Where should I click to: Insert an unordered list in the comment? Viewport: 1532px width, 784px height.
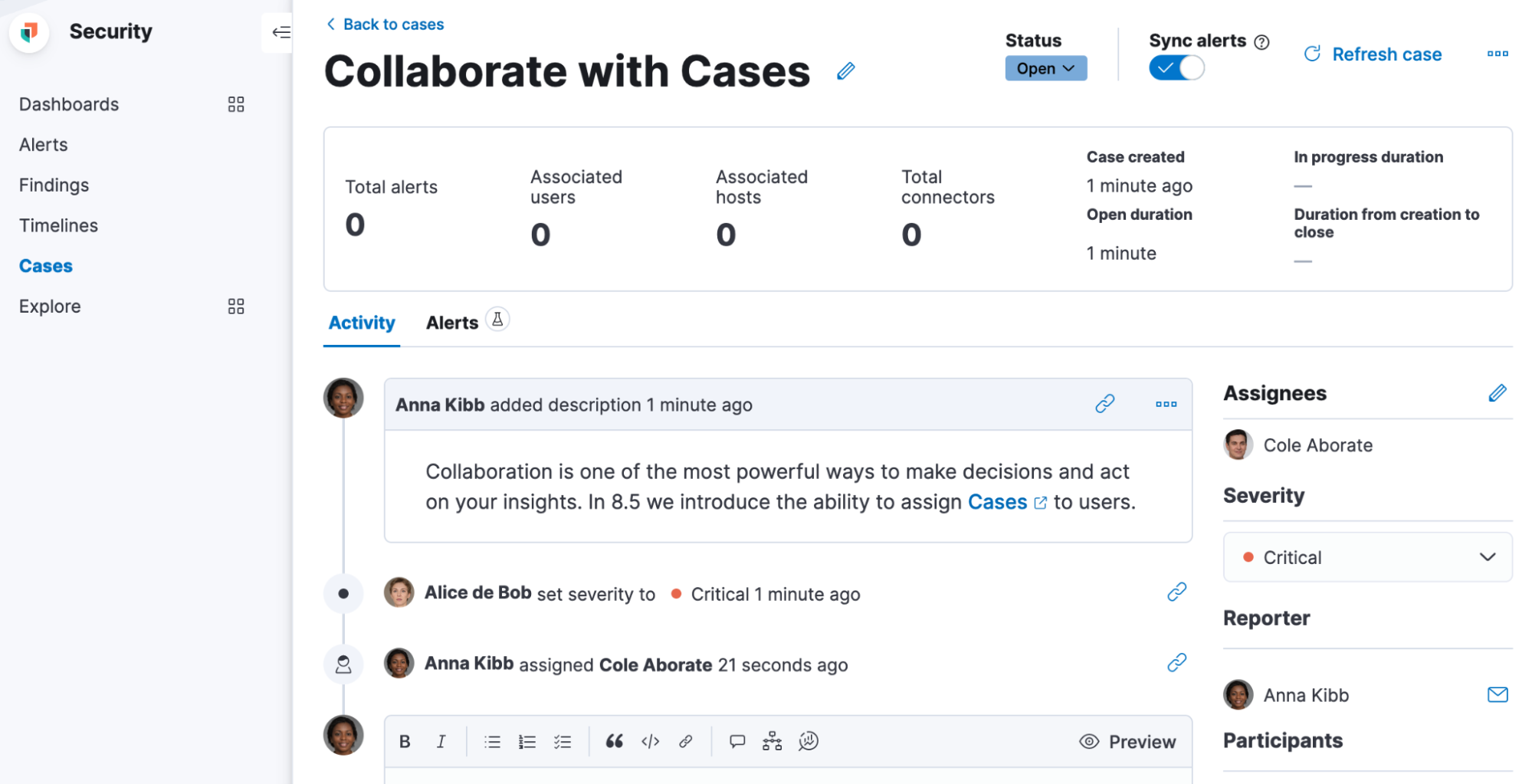click(x=491, y=741)
